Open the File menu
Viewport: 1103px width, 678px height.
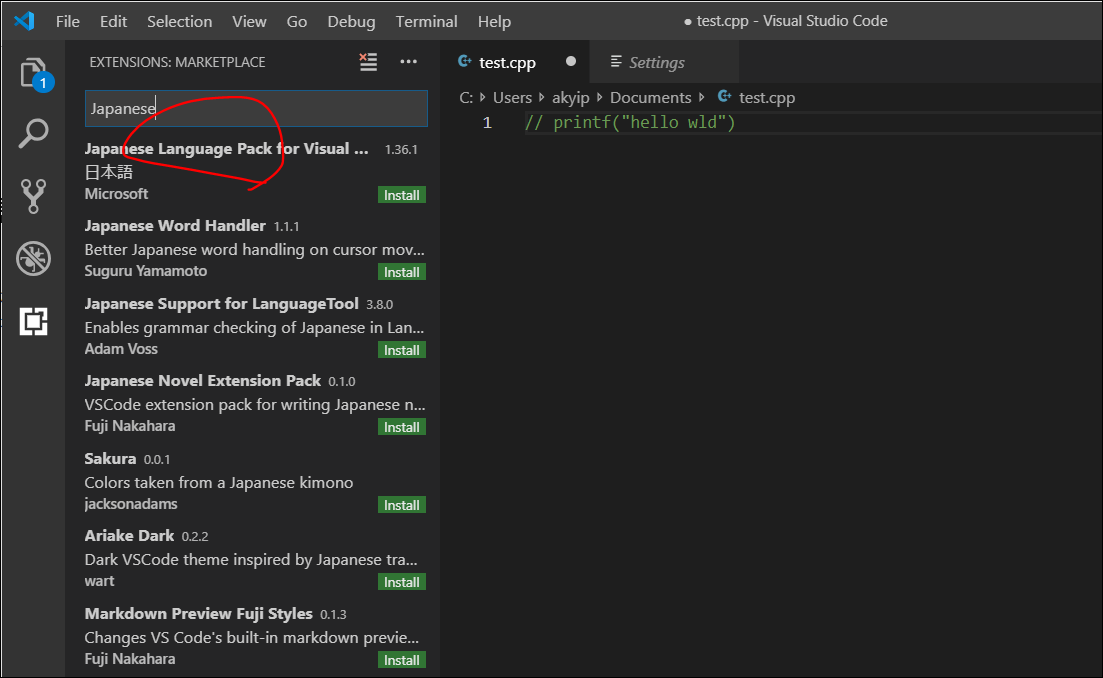point(68,21)
